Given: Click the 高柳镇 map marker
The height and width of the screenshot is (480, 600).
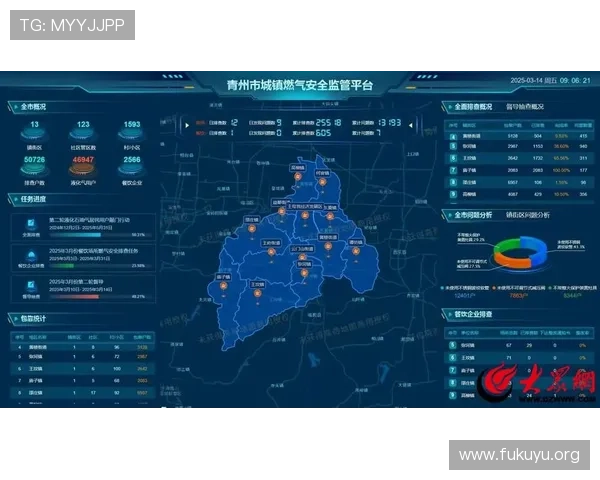Looking at the screenshot, I should [298, 176].
